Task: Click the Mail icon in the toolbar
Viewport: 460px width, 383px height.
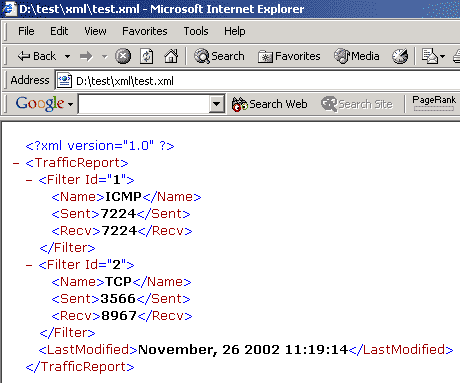Action: click(x=429, y=56)
